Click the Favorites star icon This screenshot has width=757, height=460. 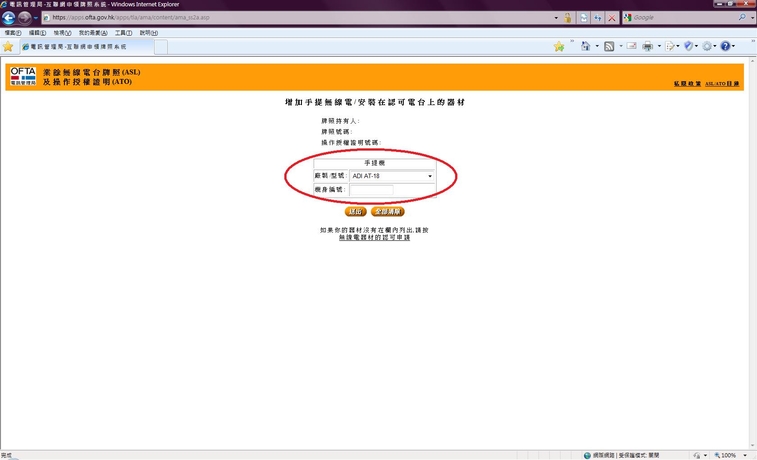pos(8,47)
